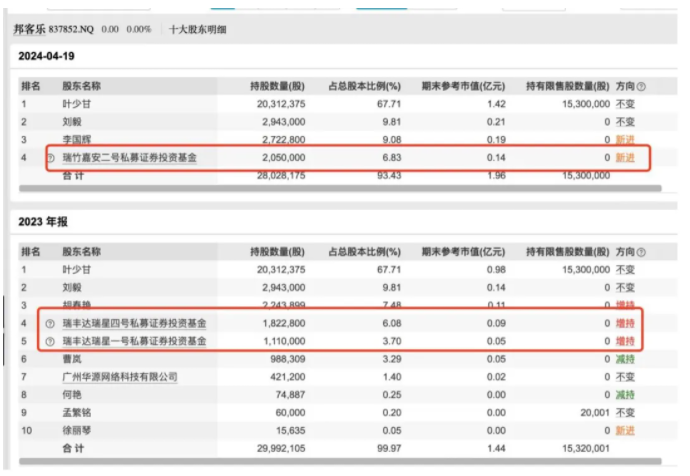
Task: Open the 瑞丰达瑞星一号私募证券投资基金 link
Action: point(134,341)
